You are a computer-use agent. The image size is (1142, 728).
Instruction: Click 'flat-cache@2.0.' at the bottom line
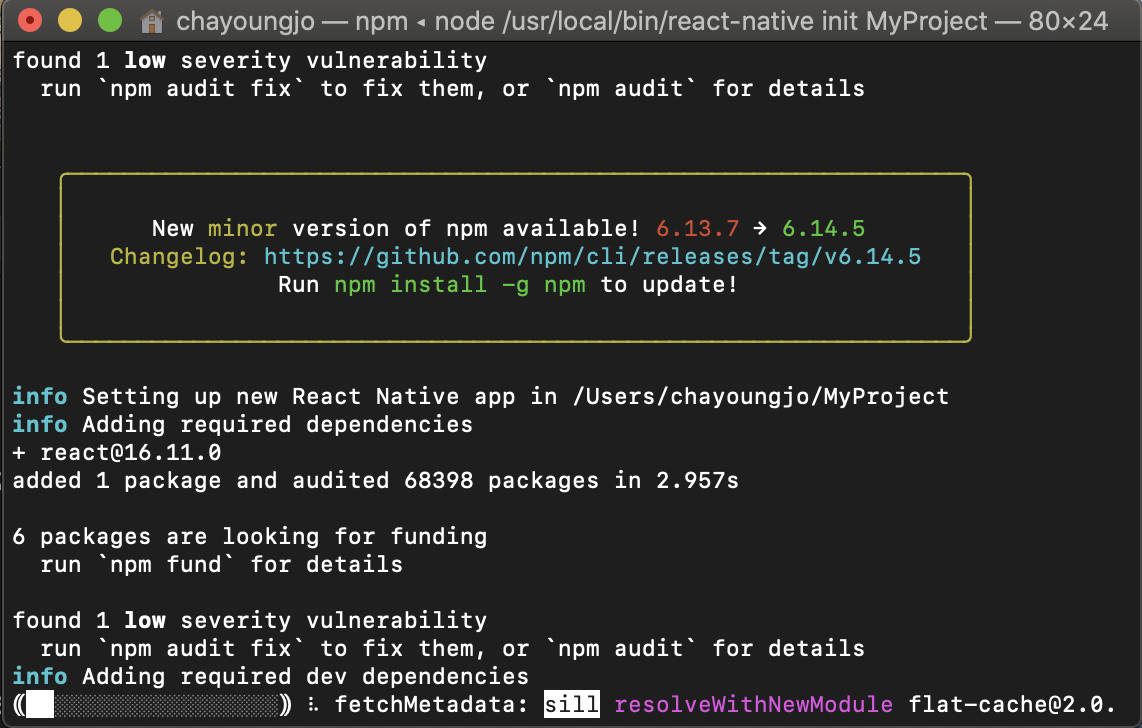click(x=1012, y=704)
